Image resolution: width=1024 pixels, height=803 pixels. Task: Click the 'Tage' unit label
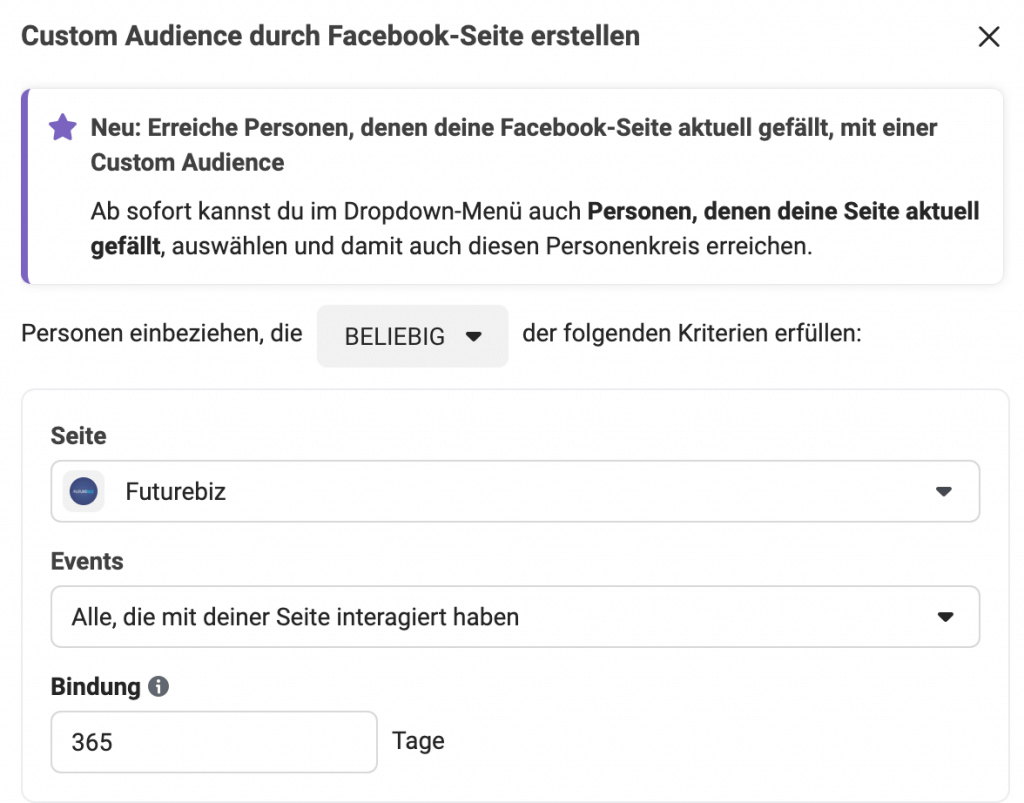[x=418, y=742]
